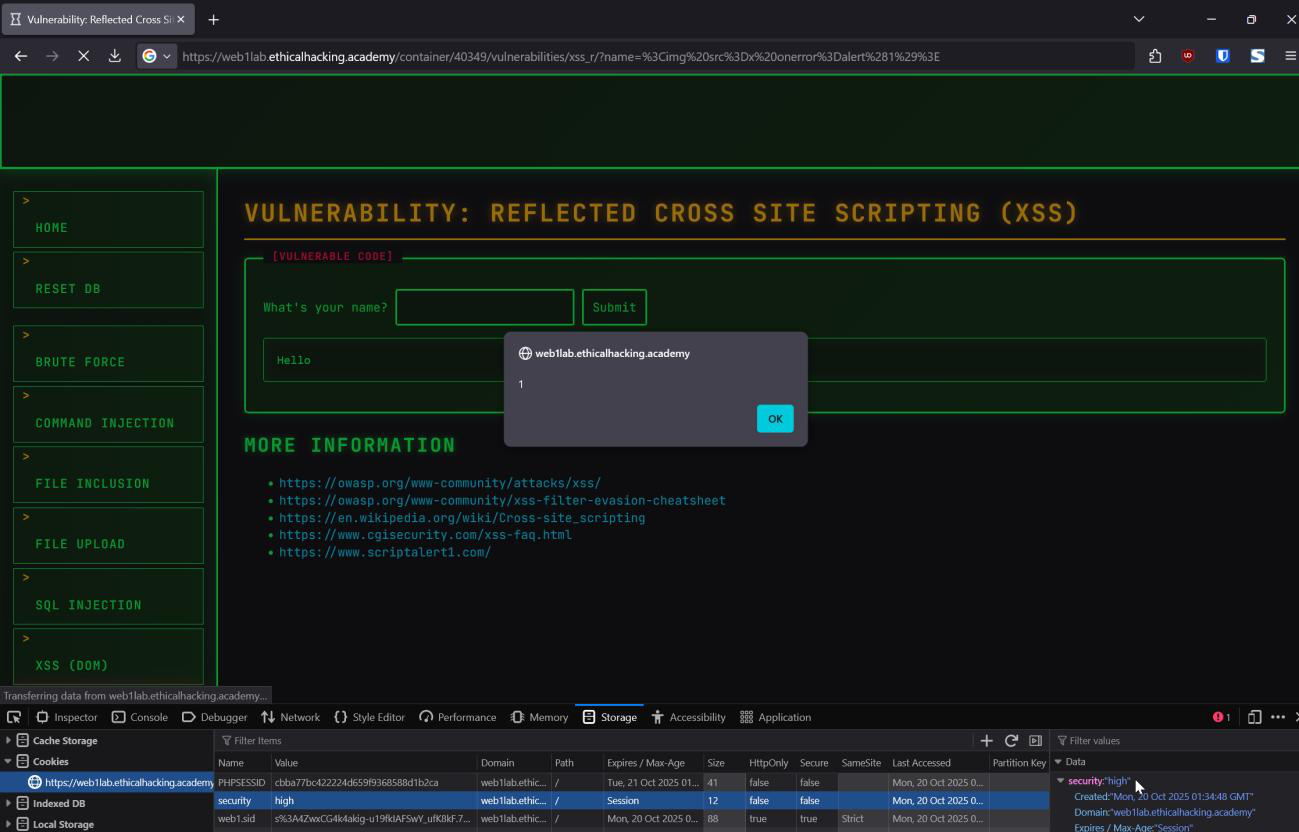Open the downloads toolbar icon
This screenshot has height=832, width=1299.
[114, 56]
